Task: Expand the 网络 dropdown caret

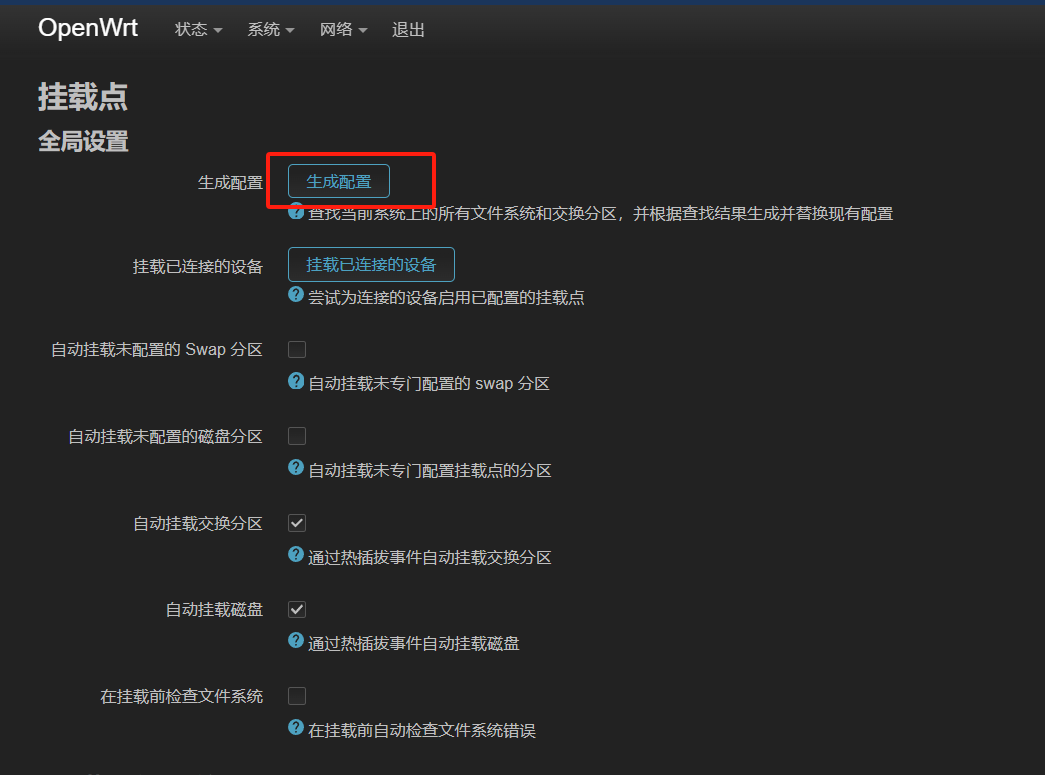Action: coord(363,31)
